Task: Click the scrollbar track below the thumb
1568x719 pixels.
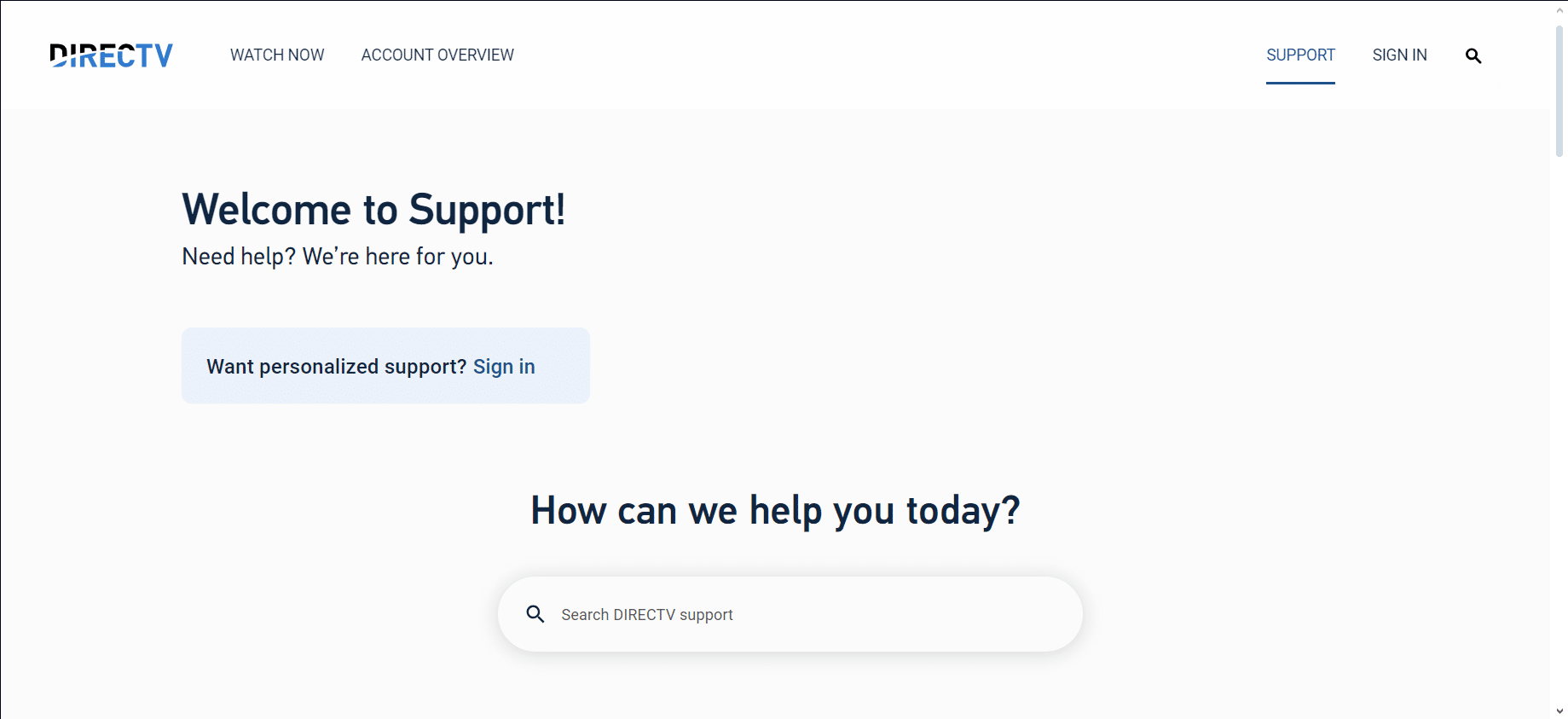Action: click(1559, 426)
